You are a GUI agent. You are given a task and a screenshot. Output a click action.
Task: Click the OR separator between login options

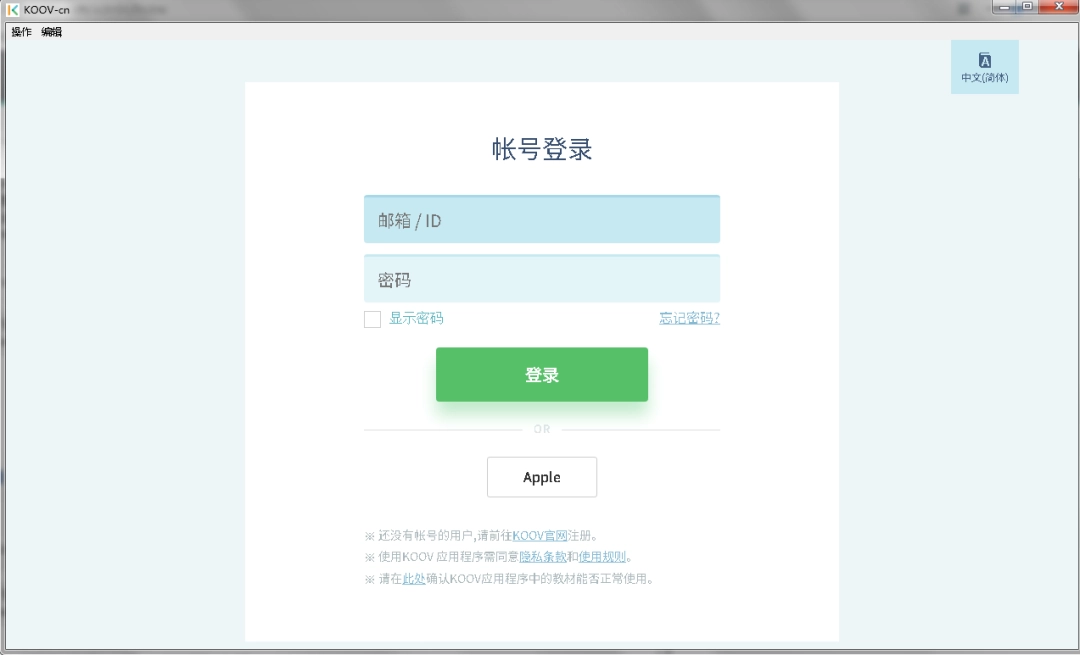[x=542, y=428]
